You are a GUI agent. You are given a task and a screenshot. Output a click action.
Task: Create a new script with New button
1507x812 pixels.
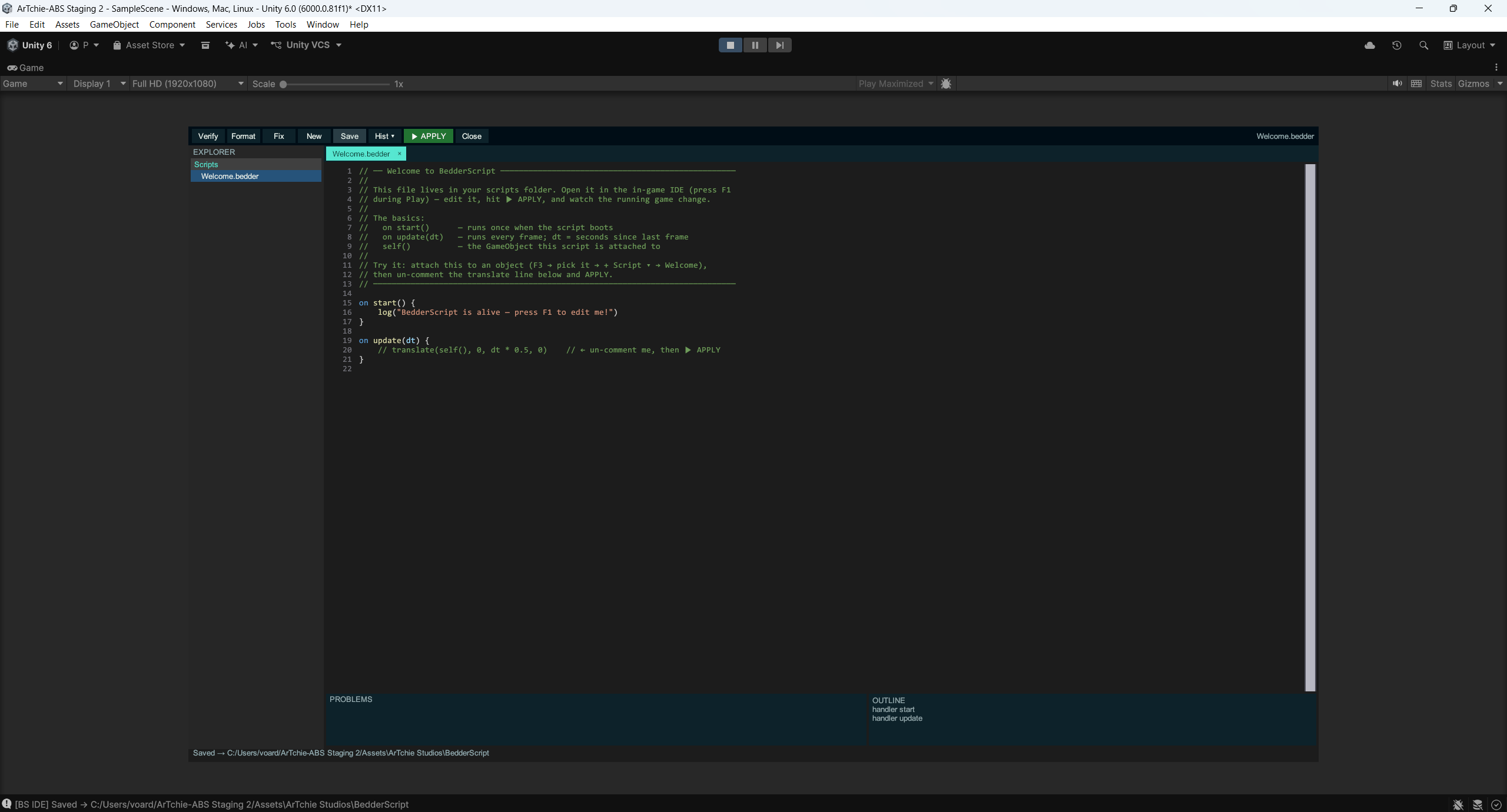pyautogui.click(x=314, y=136)
